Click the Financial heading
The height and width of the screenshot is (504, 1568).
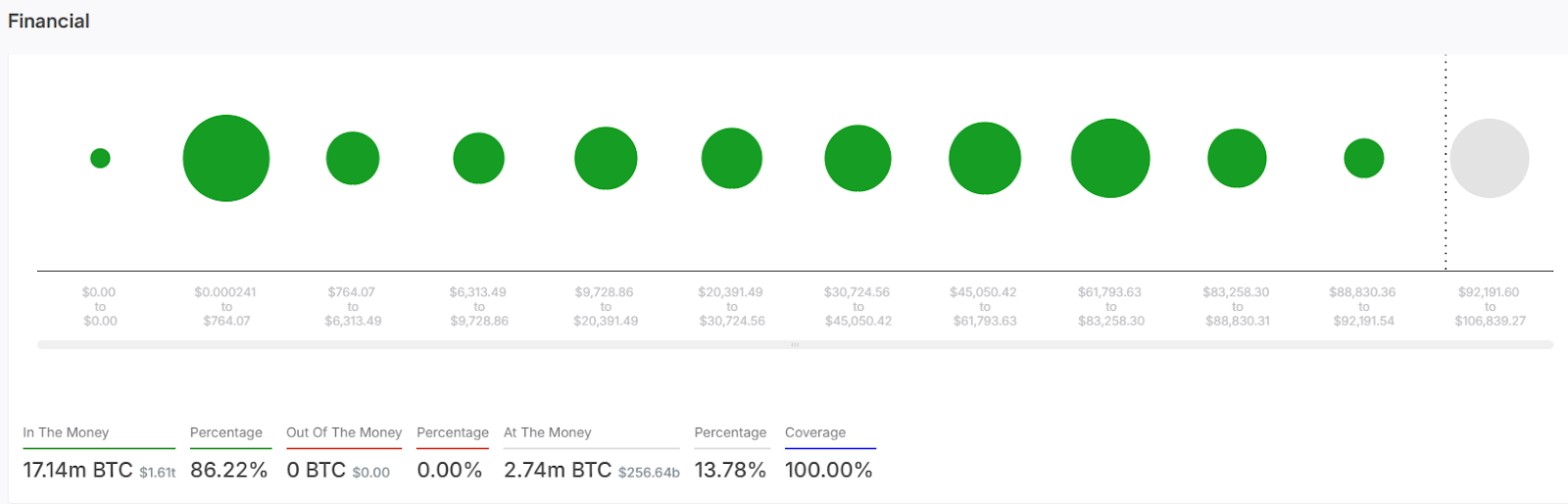[x=49, y=21]
